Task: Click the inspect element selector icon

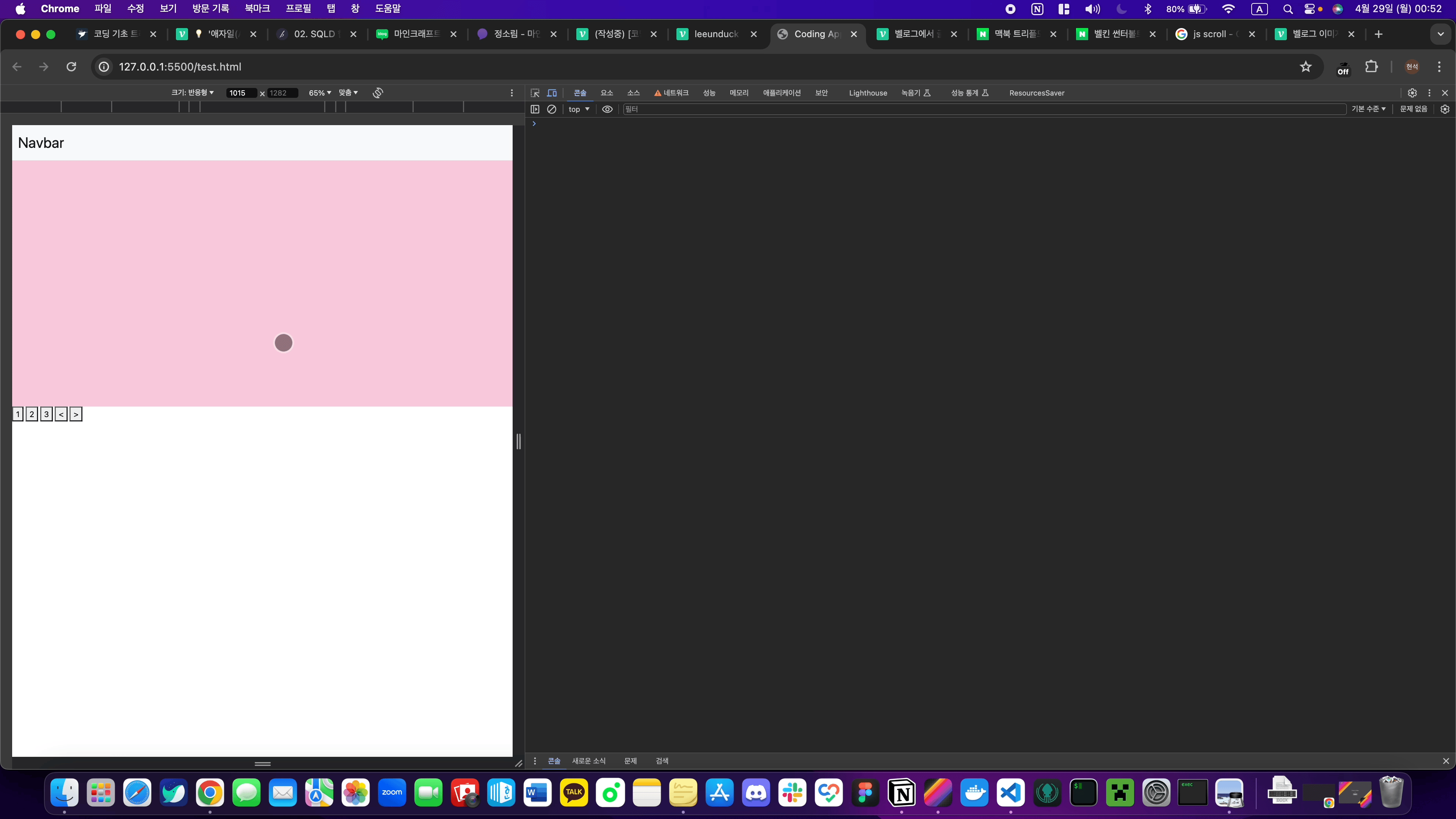Action: pyautogui.click(x=535, y=93)
